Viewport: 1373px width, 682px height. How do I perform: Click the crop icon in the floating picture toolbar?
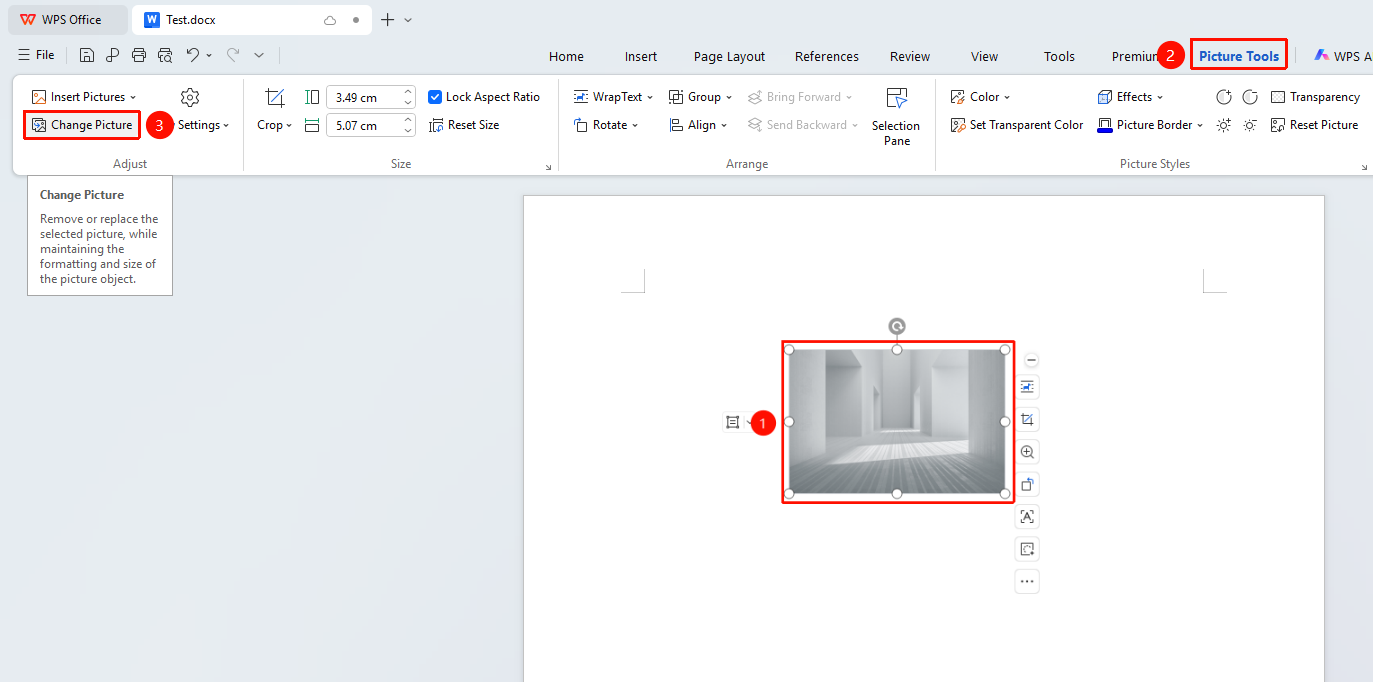pyautogui.click(x=1027, y=419)
